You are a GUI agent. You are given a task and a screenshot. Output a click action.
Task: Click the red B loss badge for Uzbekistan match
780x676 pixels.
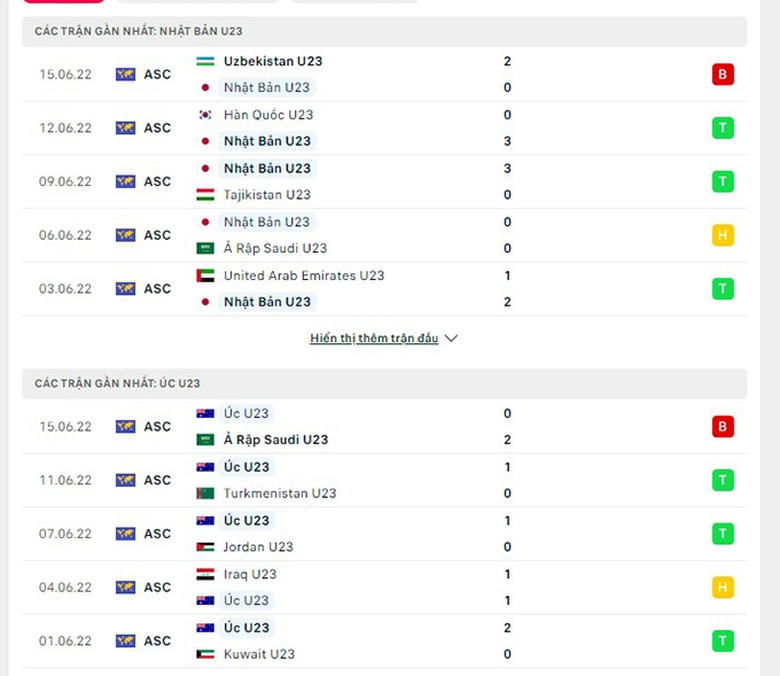click(722, 75)
